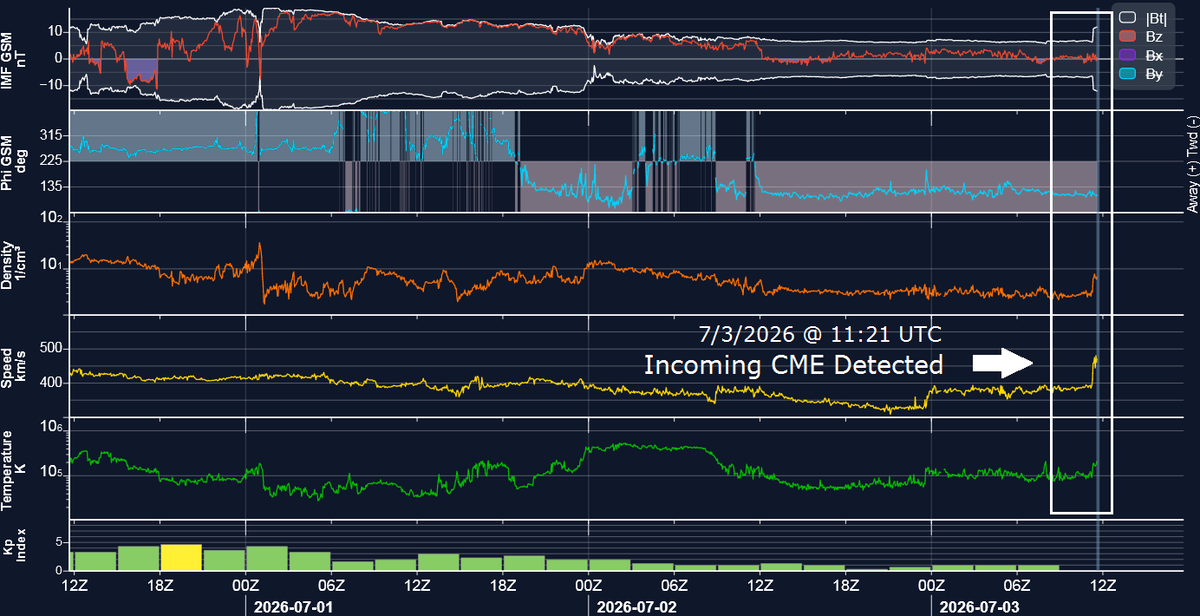The width and height of the screenshot is (1200, 616).
Task: Click the vertical time cursor line
Action: tap(1098, 290)
